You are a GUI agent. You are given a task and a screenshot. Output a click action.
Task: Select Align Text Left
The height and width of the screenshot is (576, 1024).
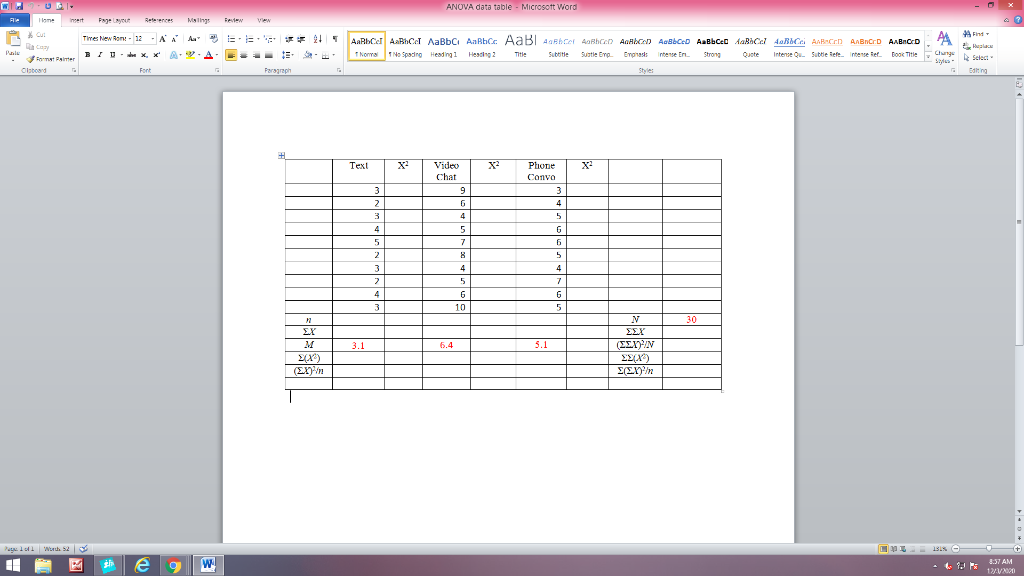point(231,56)
